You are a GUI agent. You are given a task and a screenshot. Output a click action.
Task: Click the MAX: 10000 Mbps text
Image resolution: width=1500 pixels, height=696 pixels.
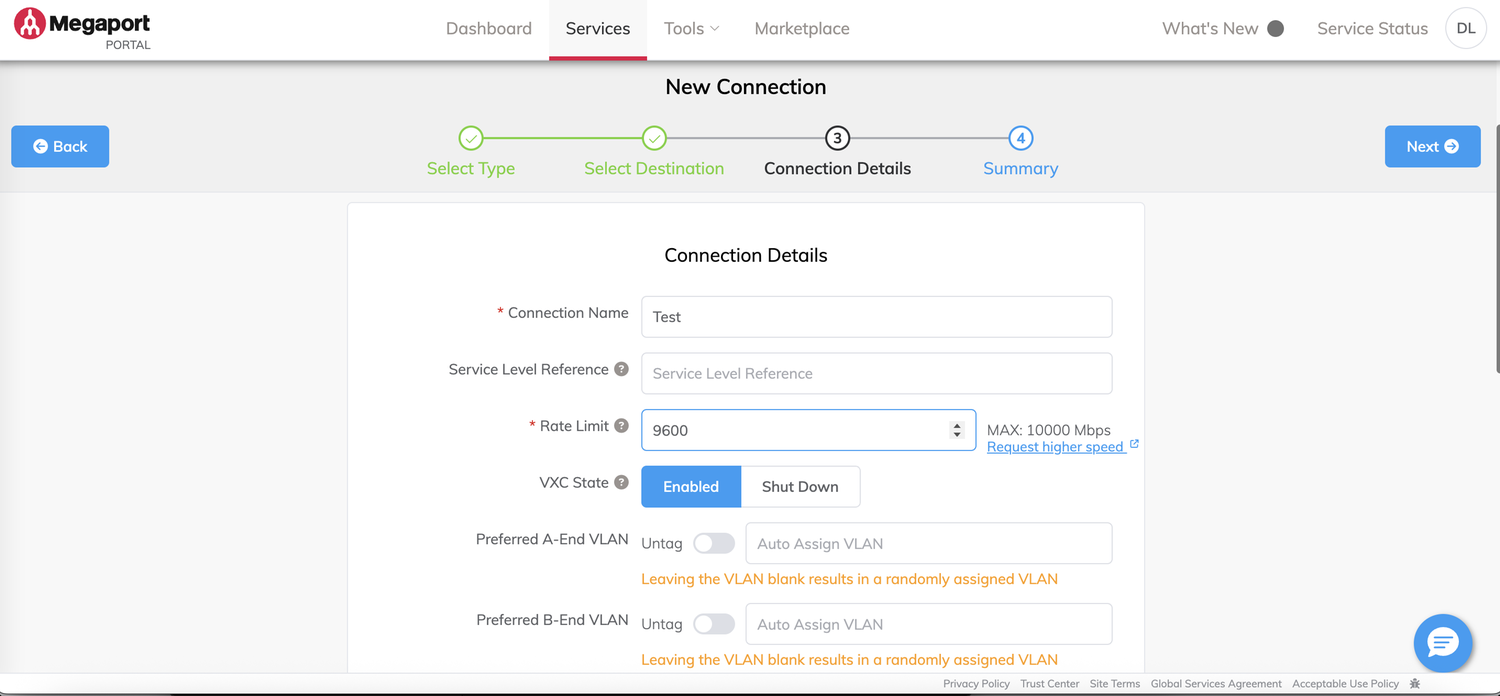coord(1049,430)
